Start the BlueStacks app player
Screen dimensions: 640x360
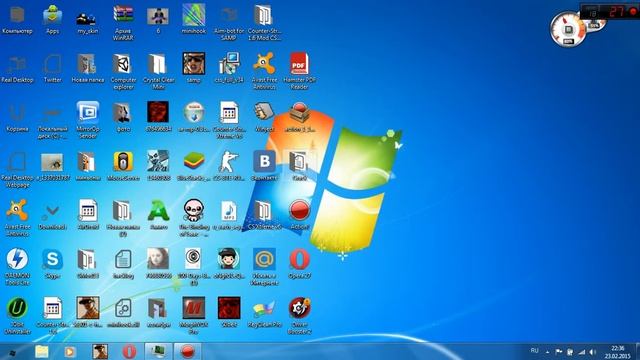pos(193,167)
